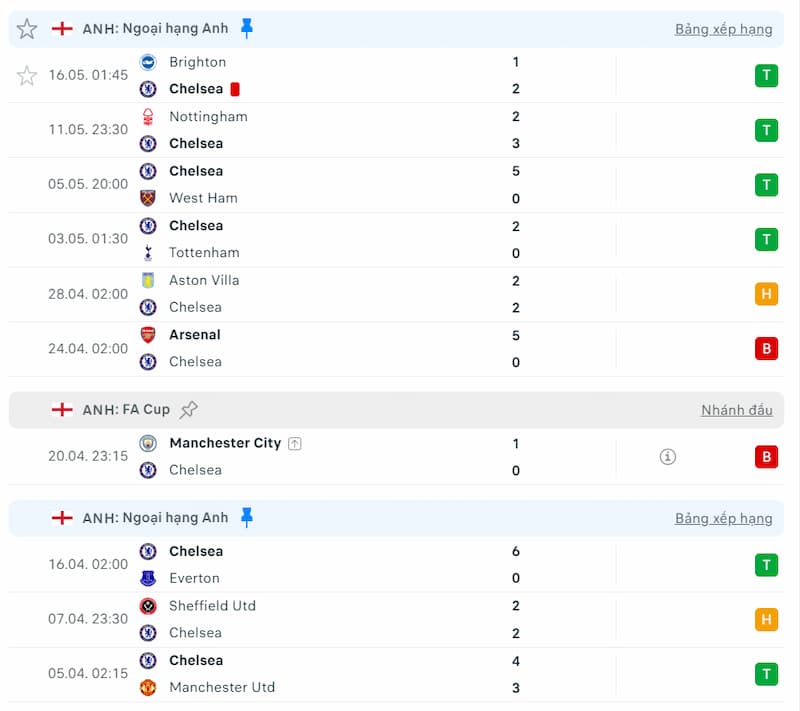Click the Aston Villa club crest
This screenshot has width=800, height=711.
tap(148, 280)
